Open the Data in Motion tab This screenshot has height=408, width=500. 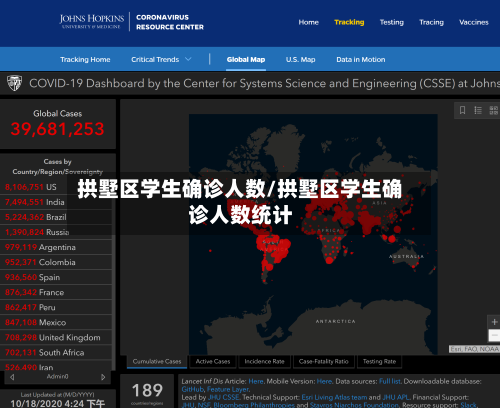(x=361, y=59)
